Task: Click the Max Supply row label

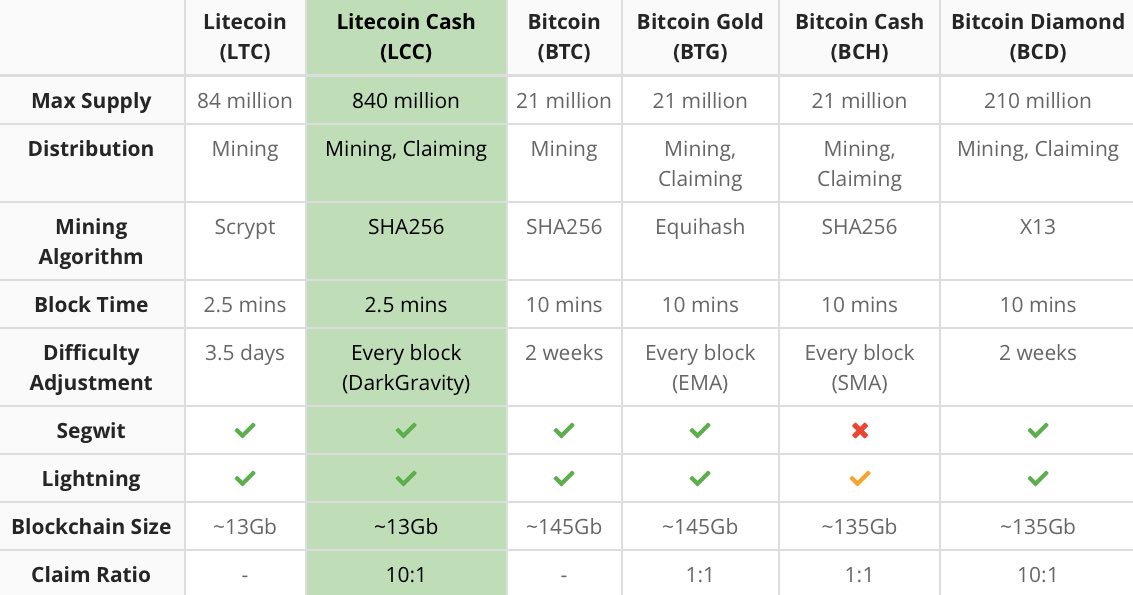Action: (x=91, y=101)
